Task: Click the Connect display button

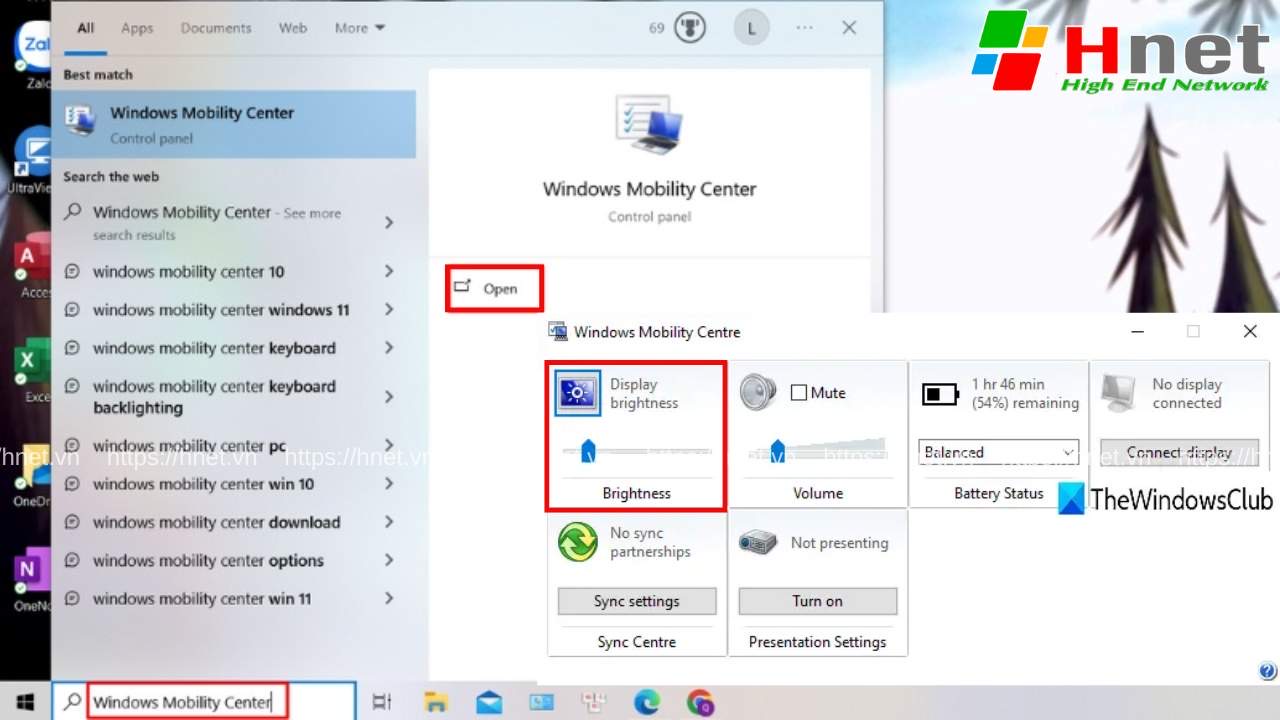Action: (x=1179, y=452)
